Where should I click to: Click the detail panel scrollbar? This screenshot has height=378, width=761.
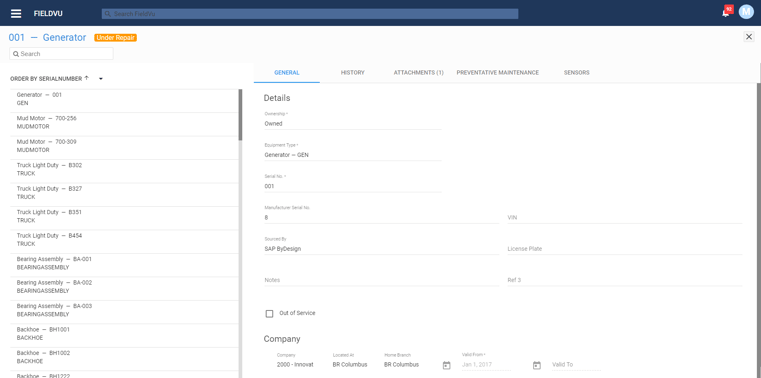(759, 230)
